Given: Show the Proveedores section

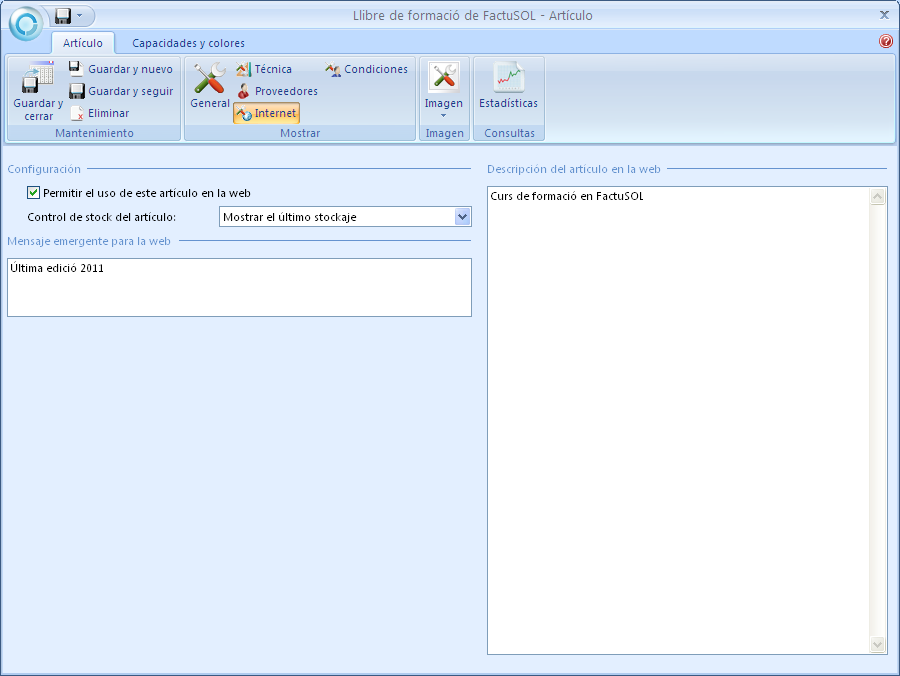Looking at the screenshot, I should point(277,91).
